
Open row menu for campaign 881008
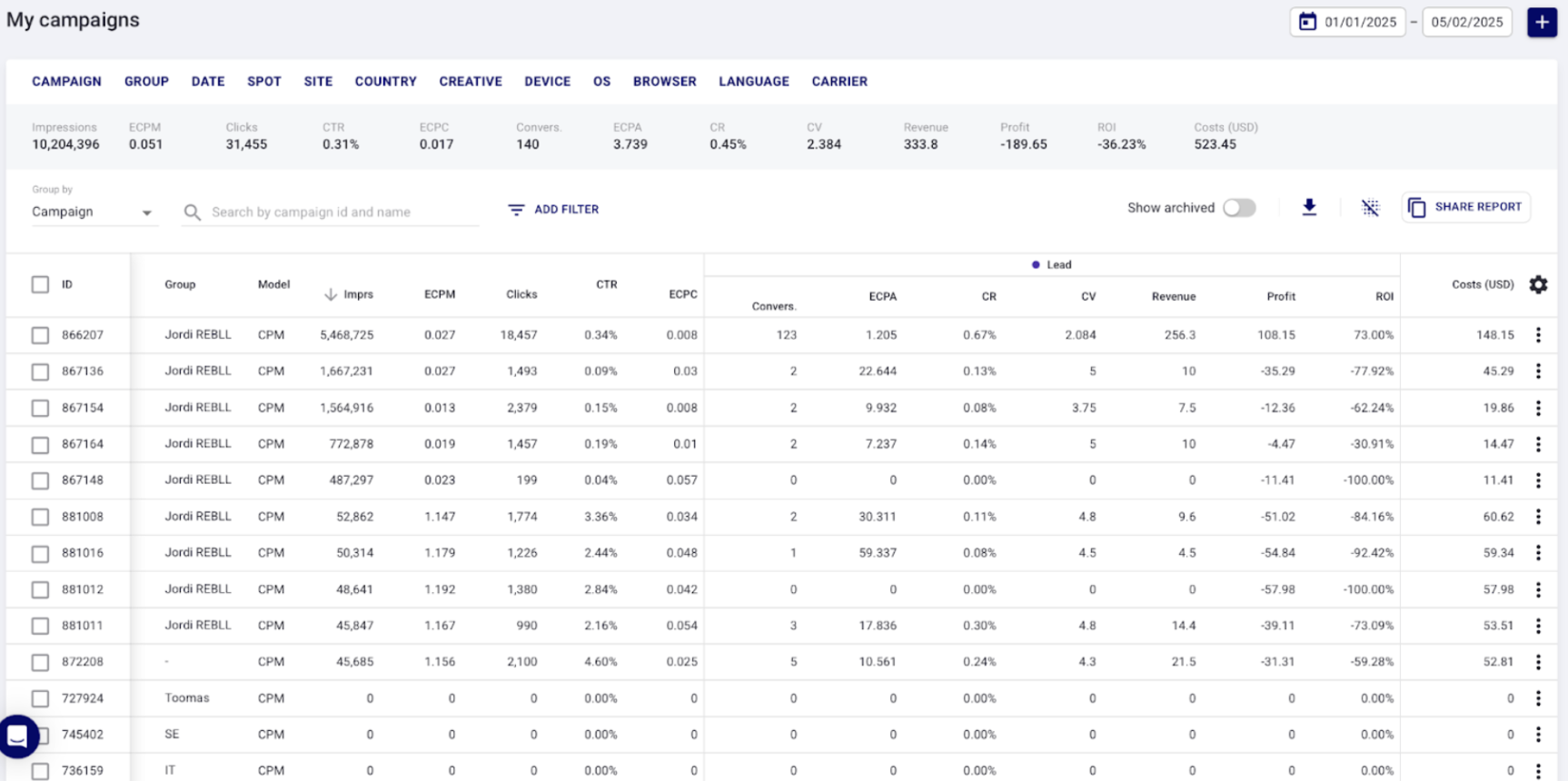pos(1538,517)
